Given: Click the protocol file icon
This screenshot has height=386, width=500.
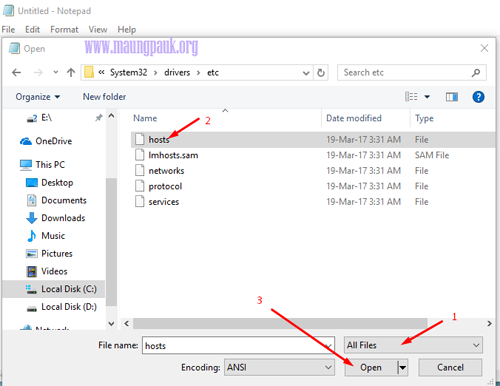Looking at the screenshot, I should point(140,186).
